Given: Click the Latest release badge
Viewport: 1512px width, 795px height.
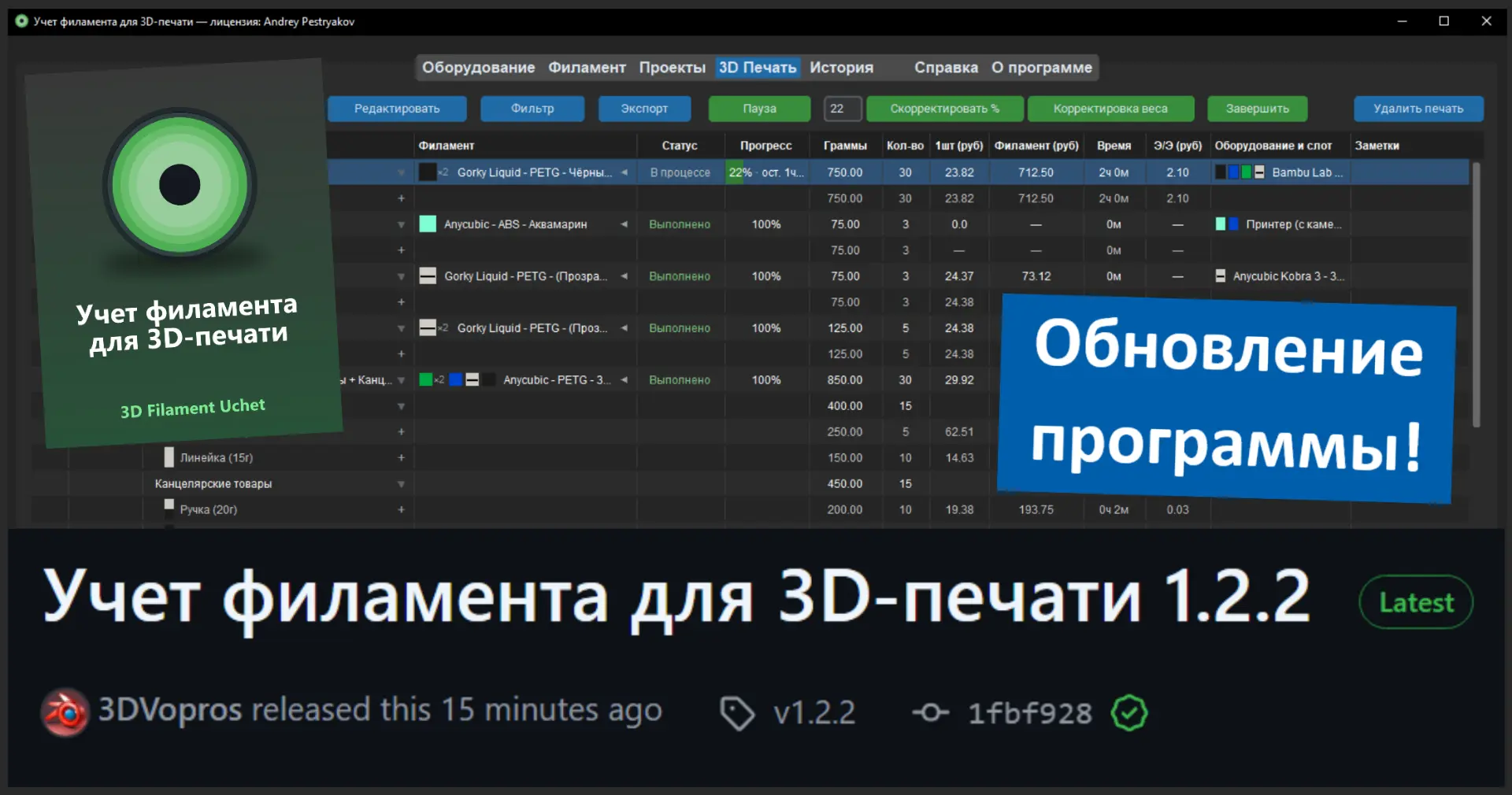Looking at the screenshot, I should click(1416, 602).
